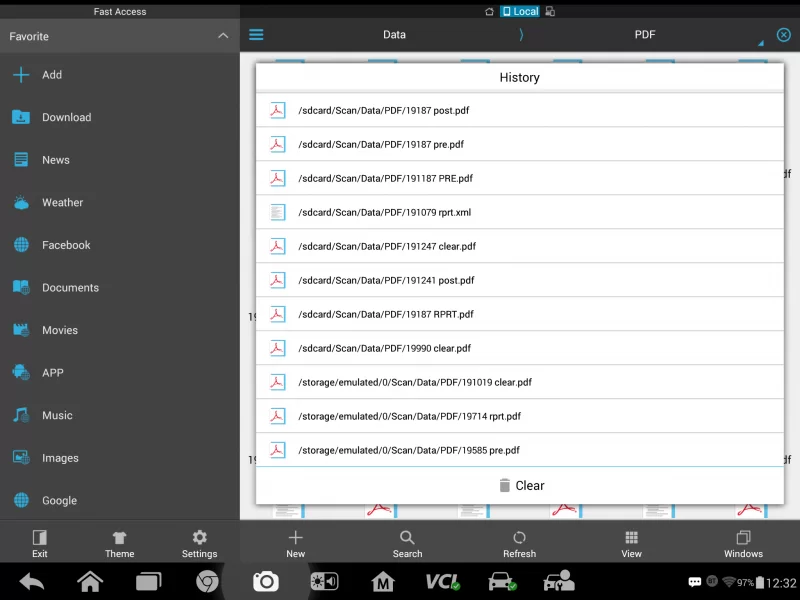Click Add in Fast Access sidebar
This screenshot has height=600, width=800.
point(51,75)
